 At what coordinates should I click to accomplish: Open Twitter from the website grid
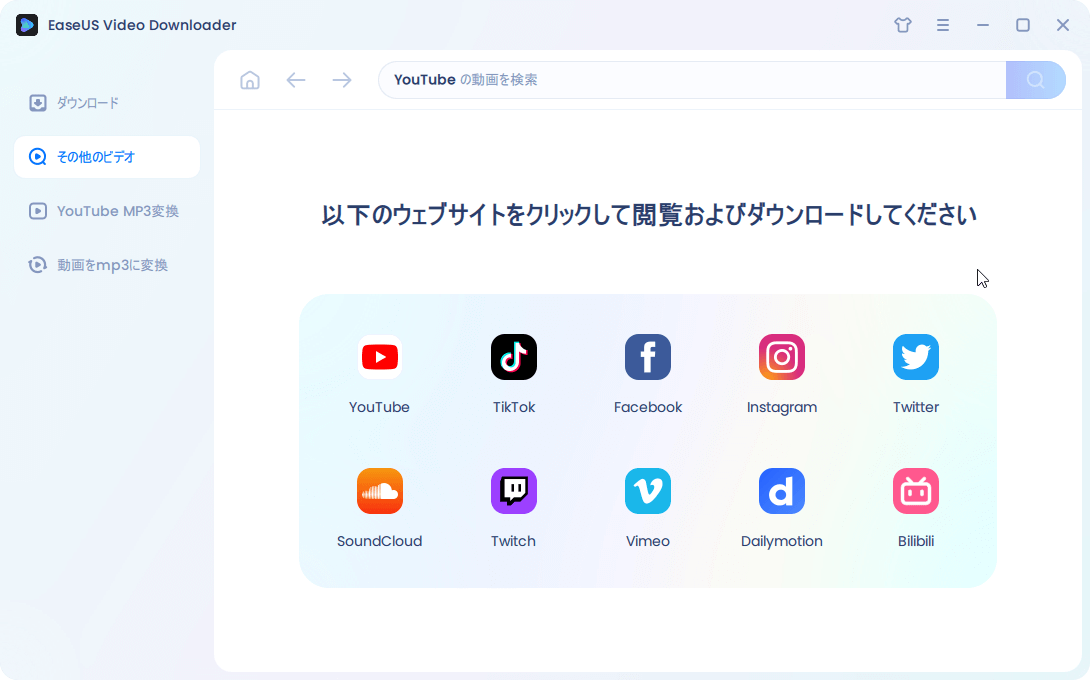(915, 357)
